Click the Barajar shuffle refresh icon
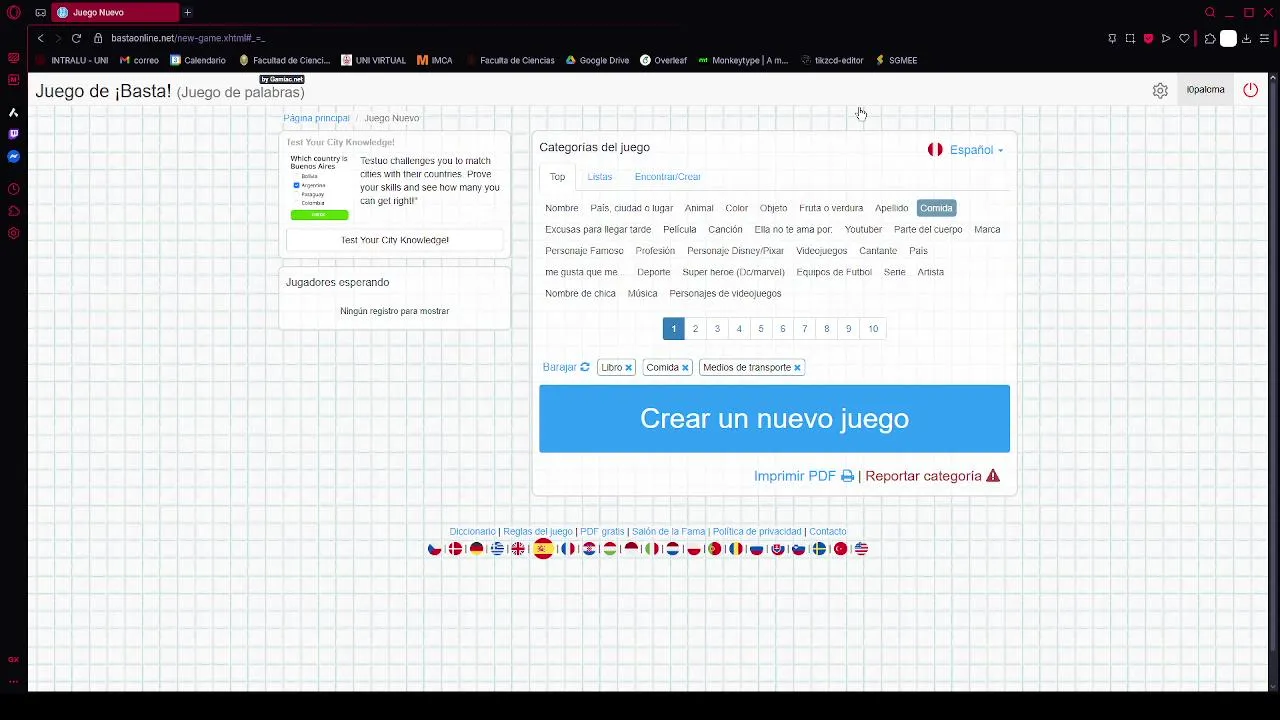Screen dimensions: 1280x720 coord(585,367)
